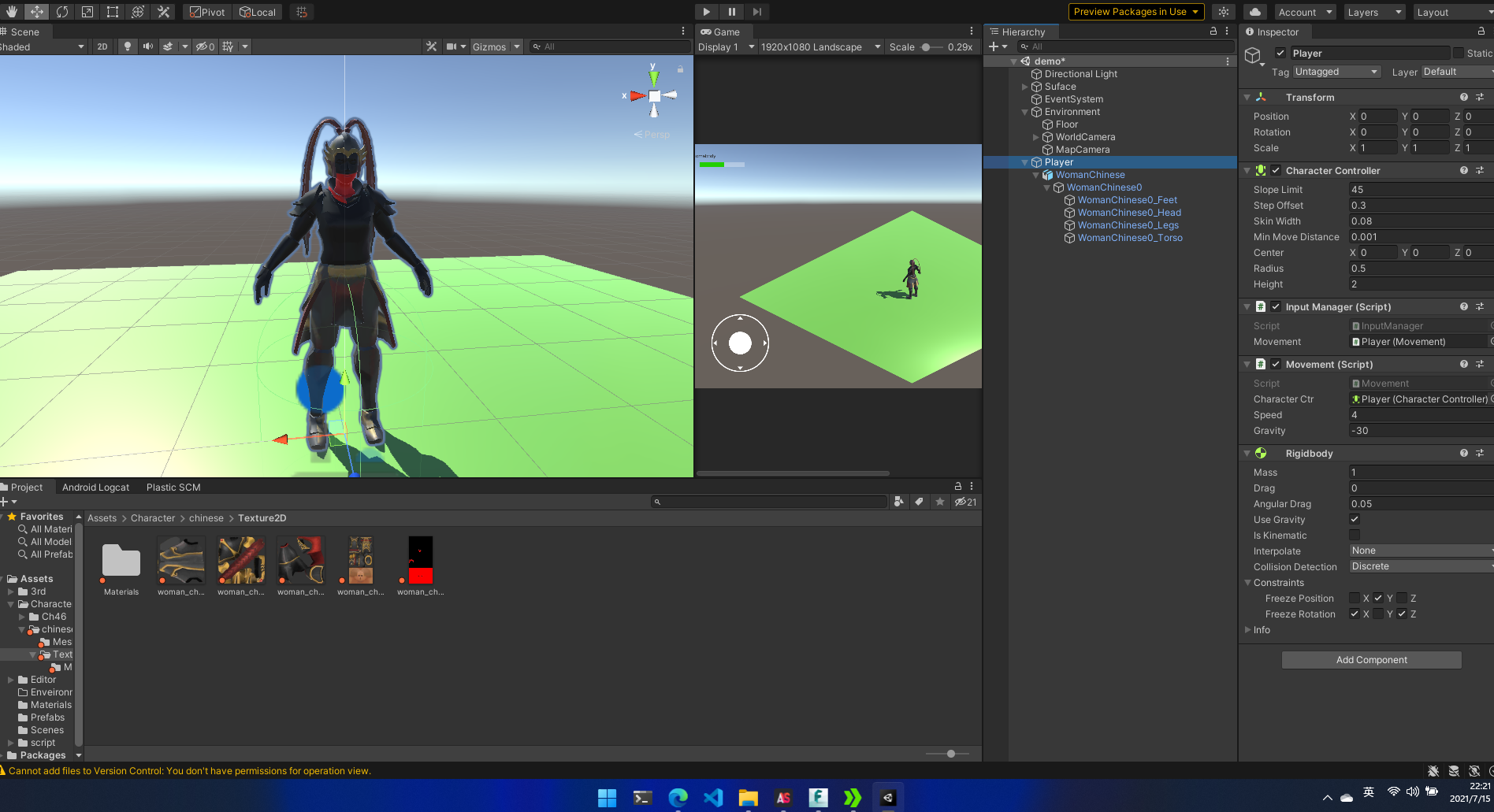The image size is (1494, 812).
Task: Toggle Freeze Position Y checkbox
Action: pyautogui.click(x=1378, y=598)
